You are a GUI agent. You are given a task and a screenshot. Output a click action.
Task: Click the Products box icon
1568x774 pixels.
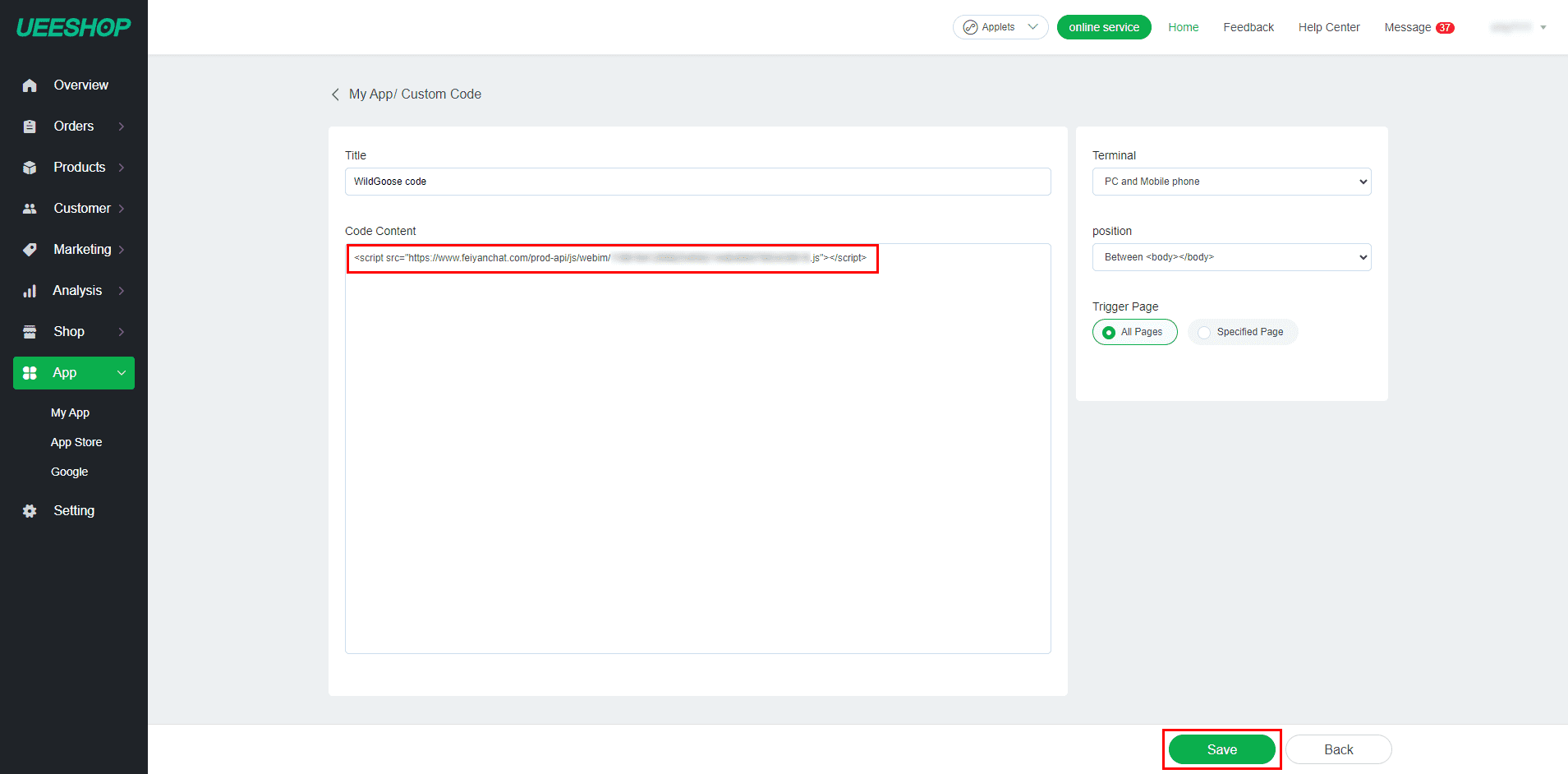[x=30, y=168]
